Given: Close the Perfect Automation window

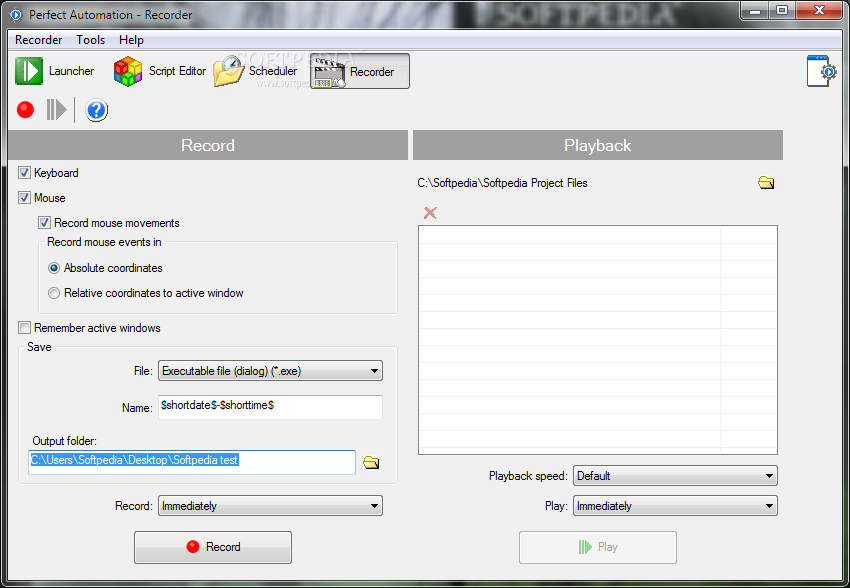Looking at the screenshot, I should tap(819, 10).
